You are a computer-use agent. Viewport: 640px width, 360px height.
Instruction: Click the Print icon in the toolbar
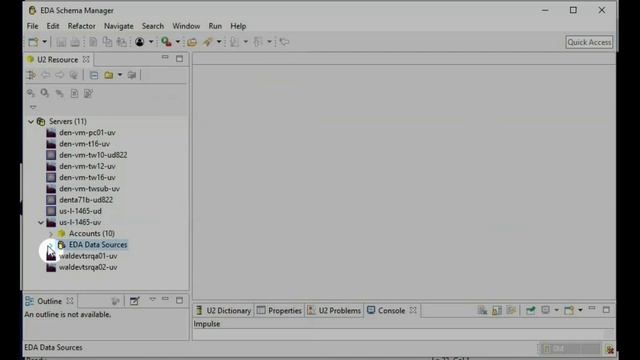[x=75, y=42]
